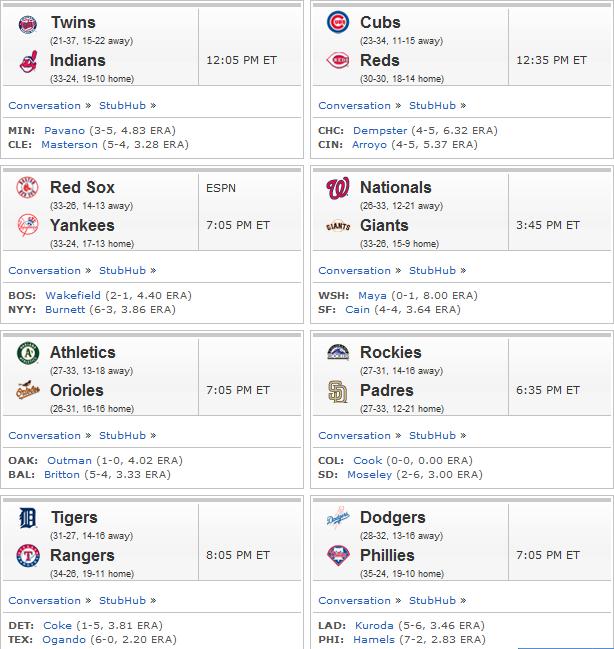Open Conversation for Rockies vs Padres
Viewport: 614px width, 649px height.
click(x=354, y=435)
